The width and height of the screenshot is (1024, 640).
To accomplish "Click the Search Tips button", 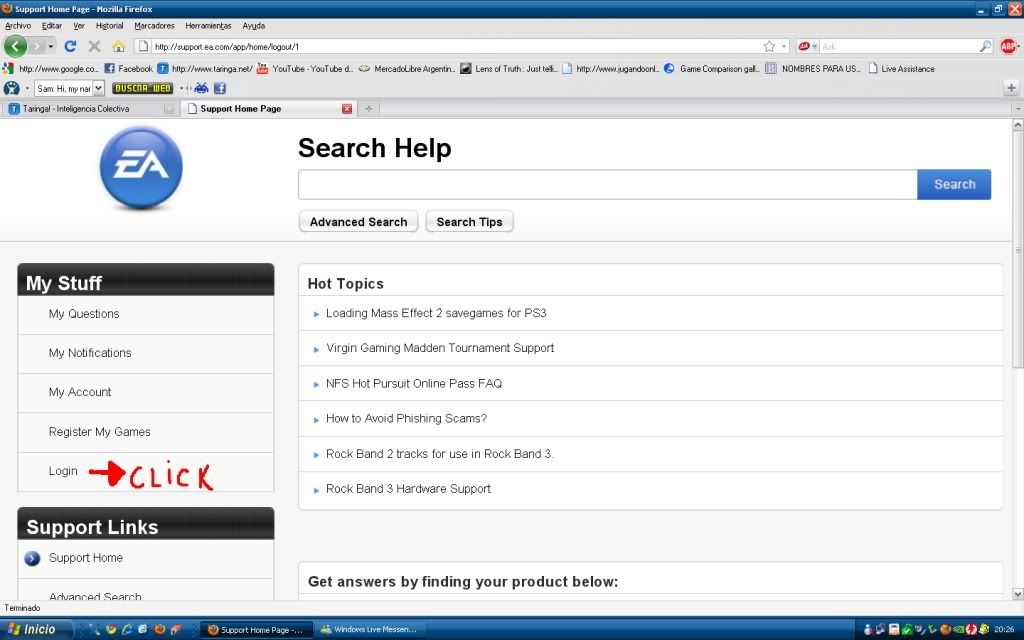I will 470,221.
